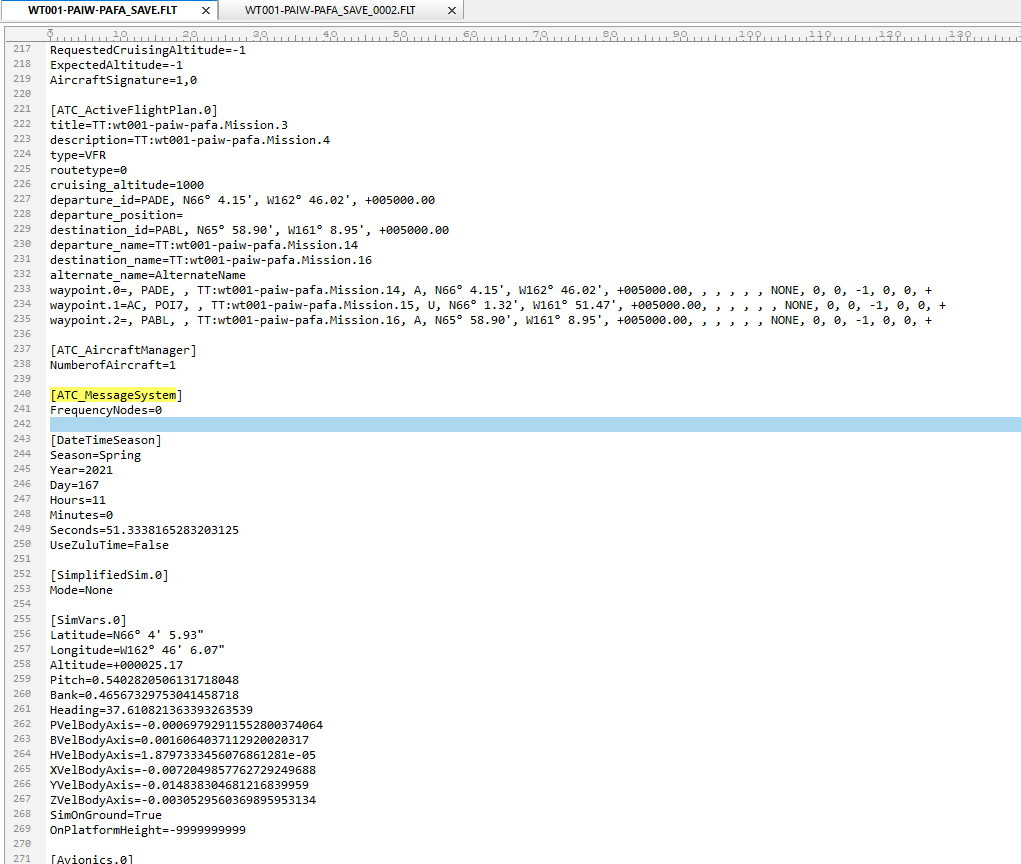This screenshot has height=864, width=1021.
Task: Click the Season=Spring line
Action: point(95,455)
